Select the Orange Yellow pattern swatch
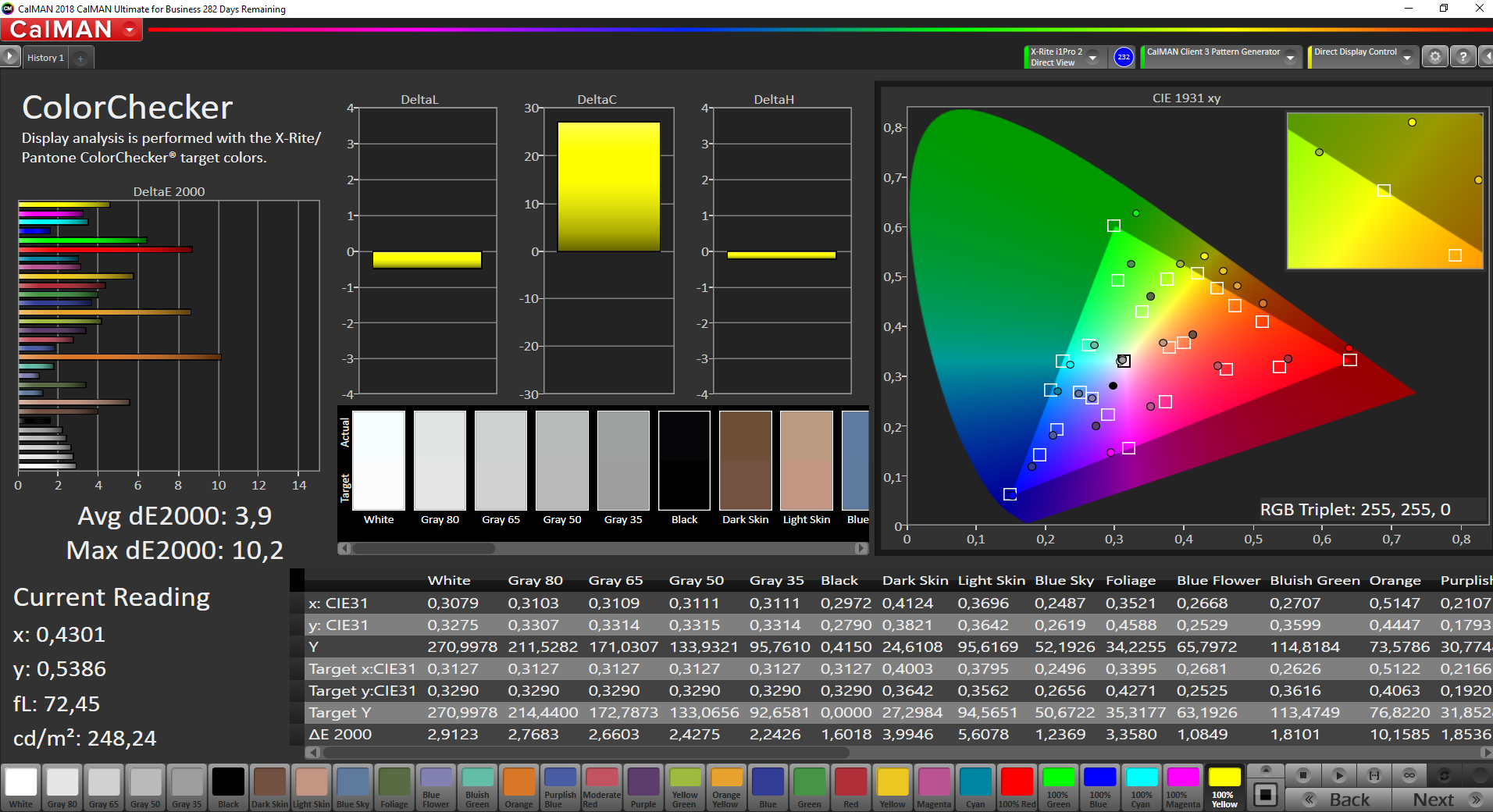Screen dimensions: 1493x812 click(726, 787)
